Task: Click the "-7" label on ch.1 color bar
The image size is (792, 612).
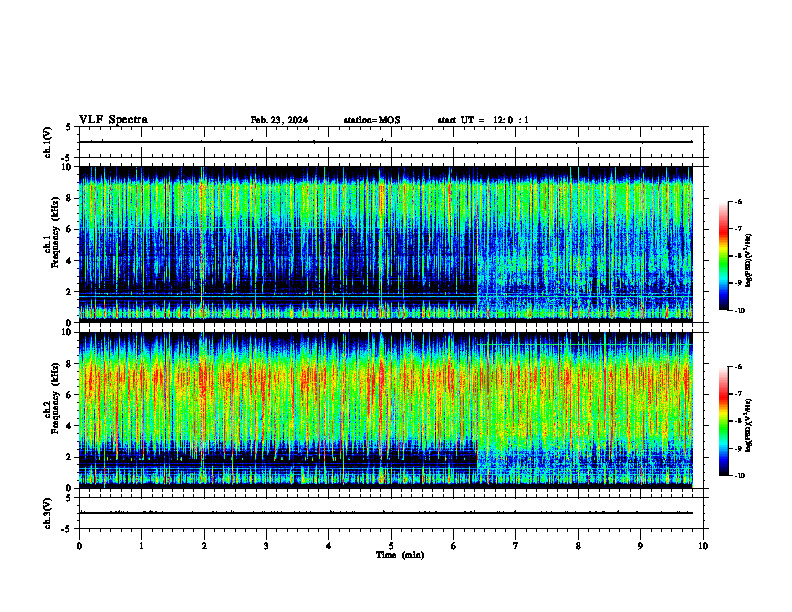Action: click(x=738, y=229)
